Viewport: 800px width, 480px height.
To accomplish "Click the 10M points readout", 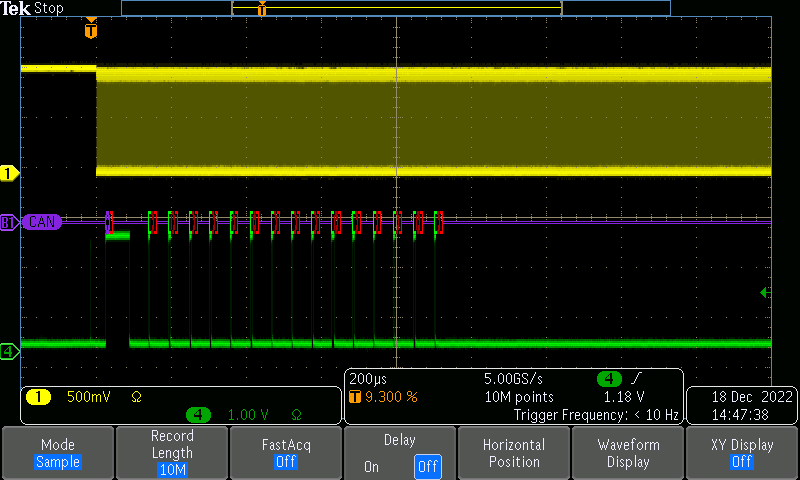I will 519,397.
